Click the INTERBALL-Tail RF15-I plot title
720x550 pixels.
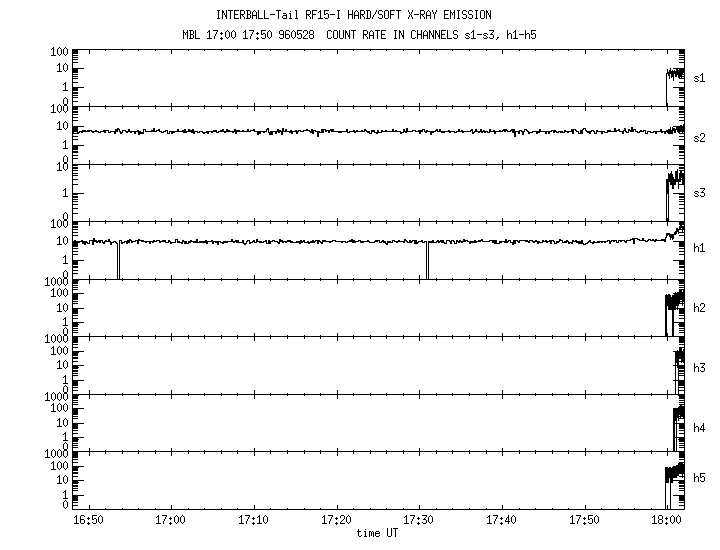coord(353,15)
